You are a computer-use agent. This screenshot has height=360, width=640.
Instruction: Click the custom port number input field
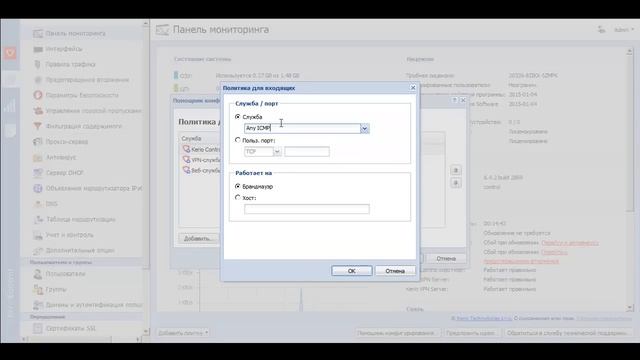click(307, 152)
